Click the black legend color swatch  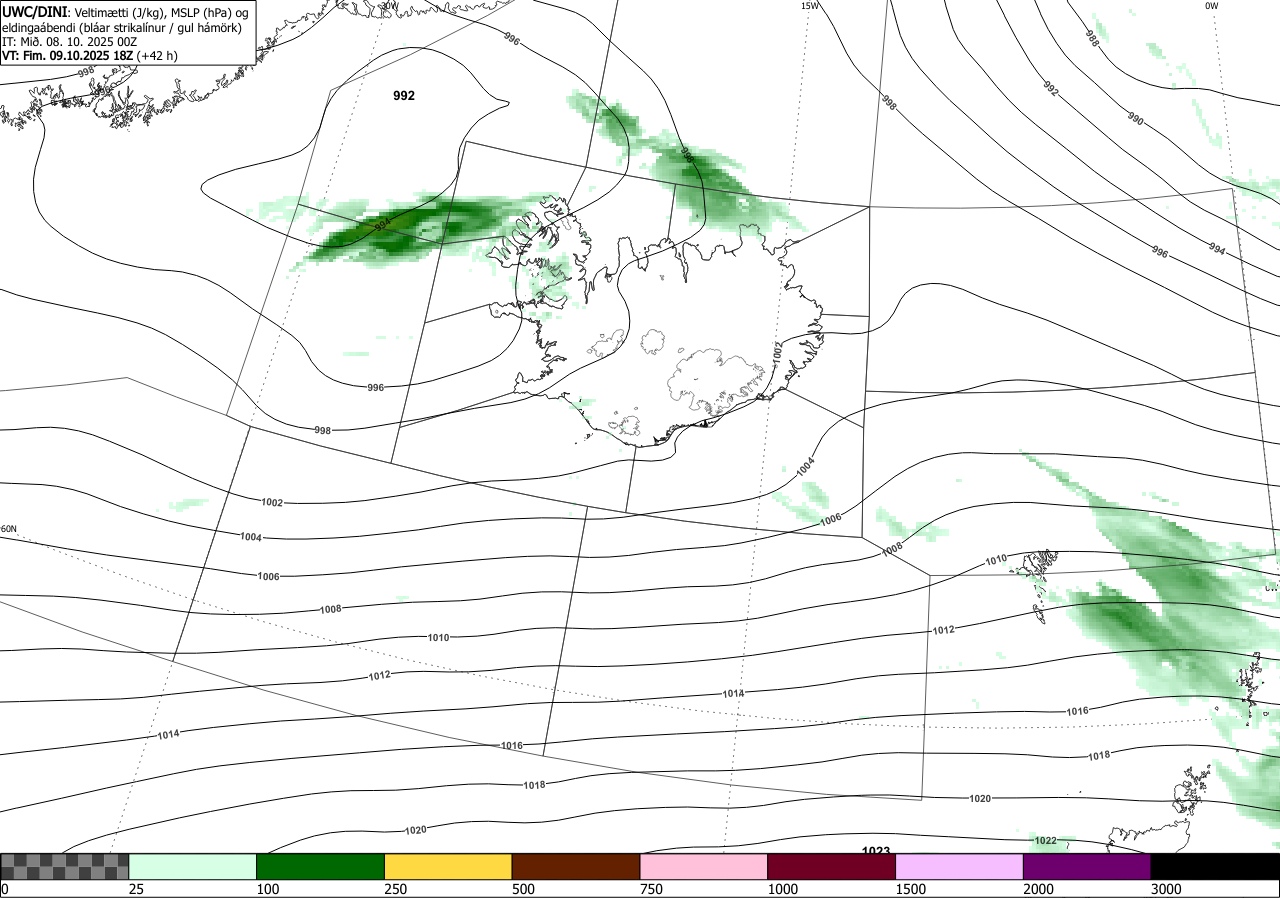coord(1215,866)
